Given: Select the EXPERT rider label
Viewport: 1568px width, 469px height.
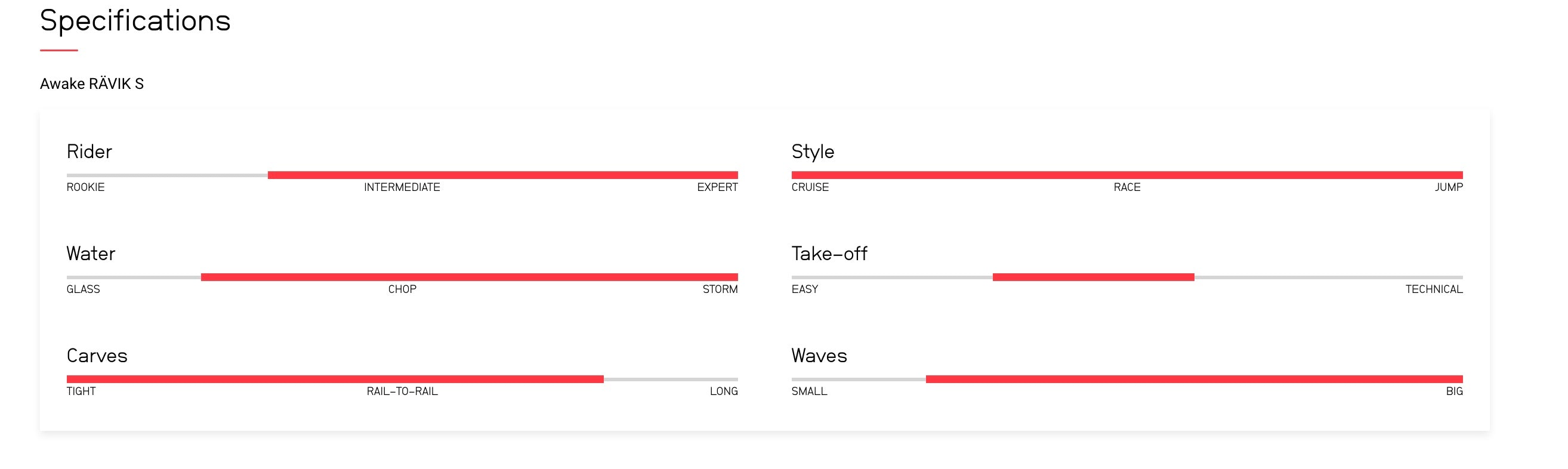Looking at the screenshot, I should coord(717,187).
